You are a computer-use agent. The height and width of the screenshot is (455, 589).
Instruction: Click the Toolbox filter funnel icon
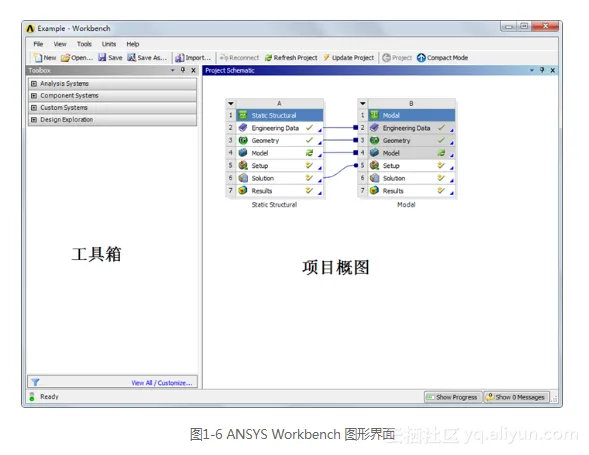click(35, 382)
